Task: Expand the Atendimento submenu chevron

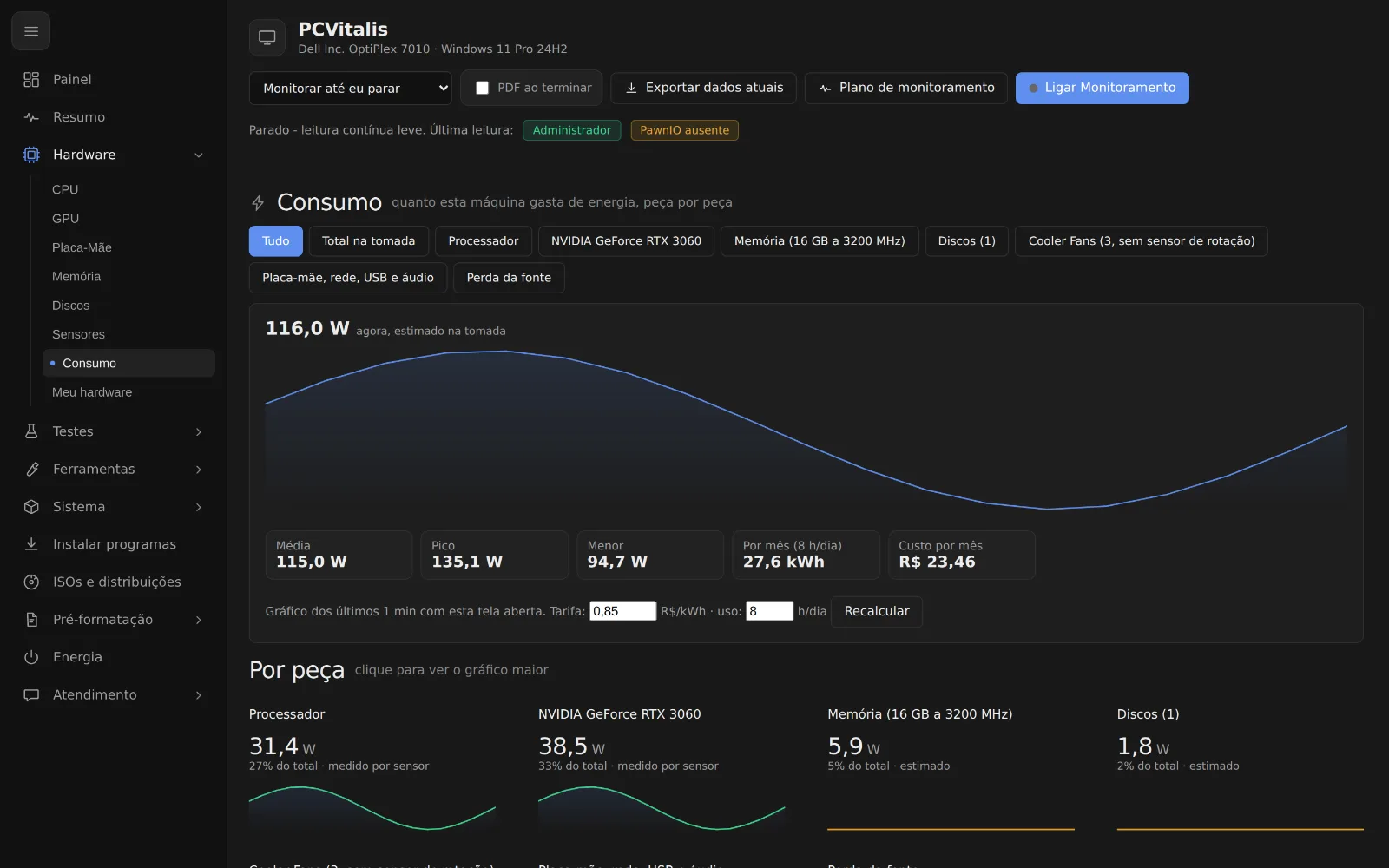Action: click(199, 695)
